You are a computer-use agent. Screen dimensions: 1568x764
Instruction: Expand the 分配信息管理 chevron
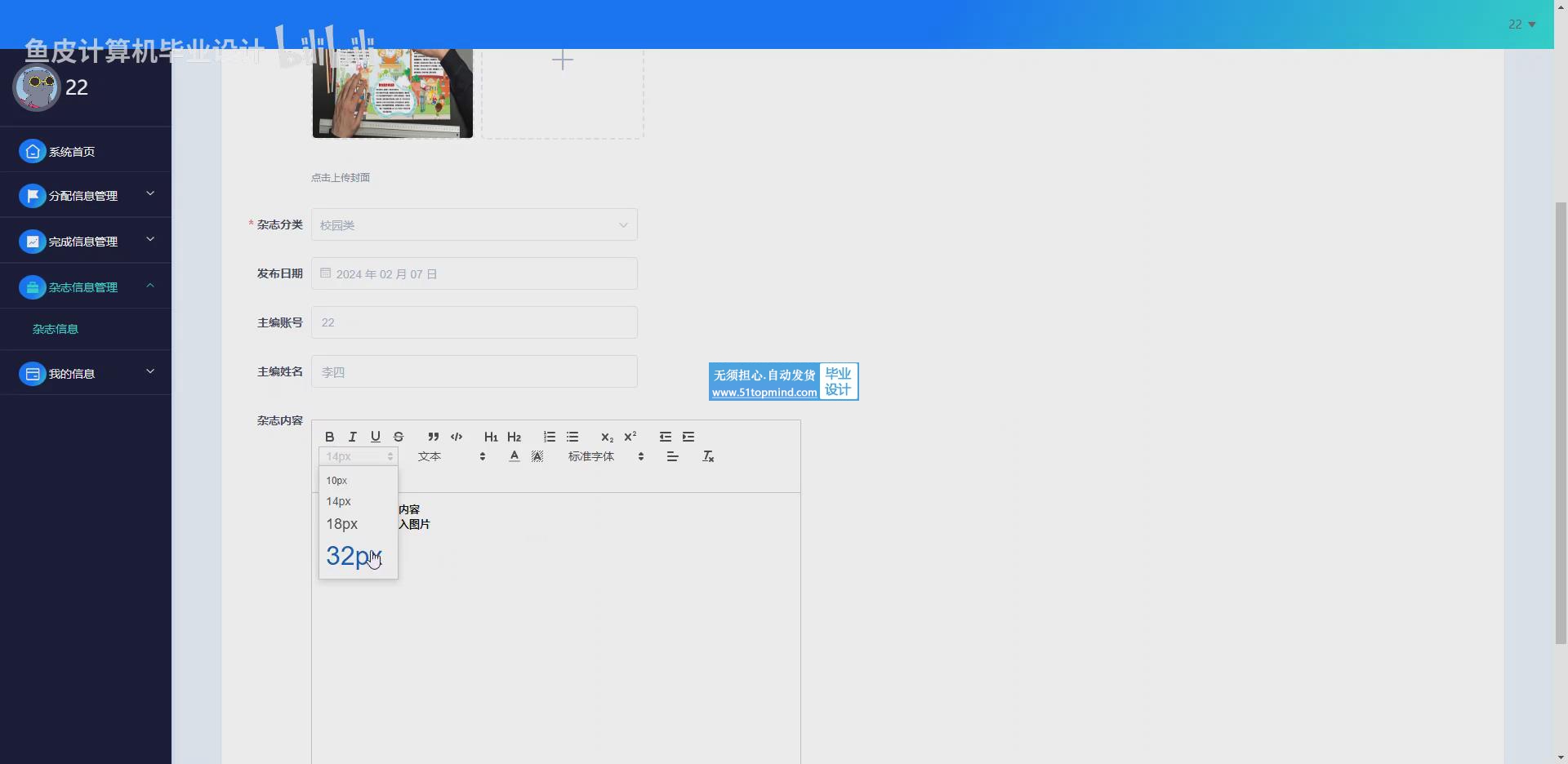(x=150, y=194)
